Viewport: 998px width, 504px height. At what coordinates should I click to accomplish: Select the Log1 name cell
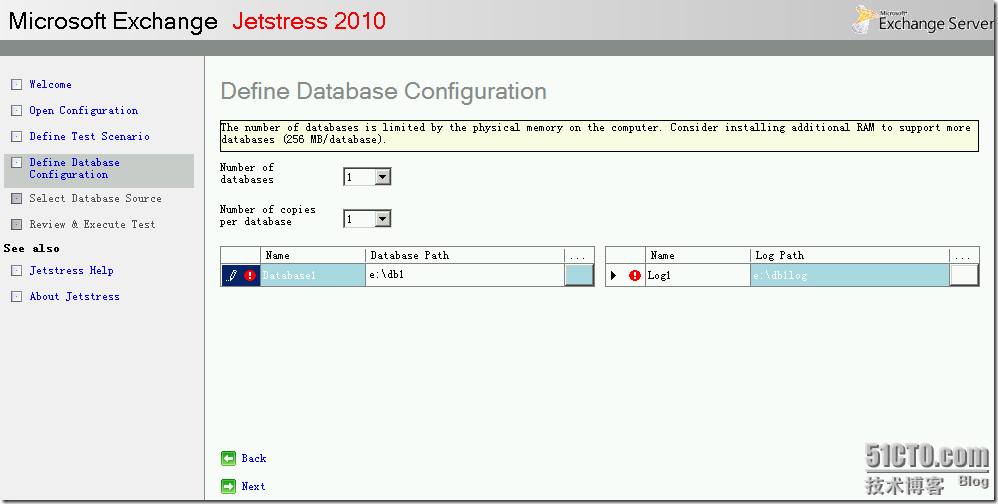point(698,276)
